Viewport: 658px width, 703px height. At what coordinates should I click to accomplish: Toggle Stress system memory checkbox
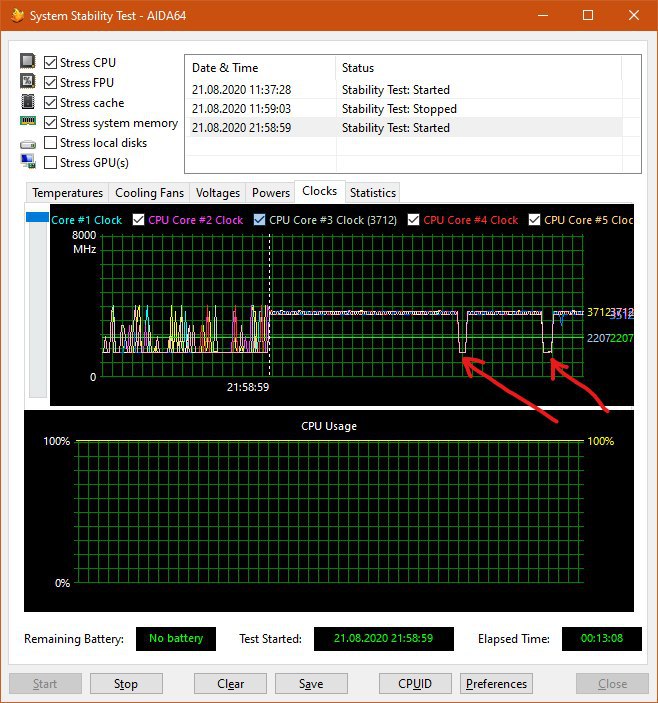pyautogui.click(x=50, y=122)
